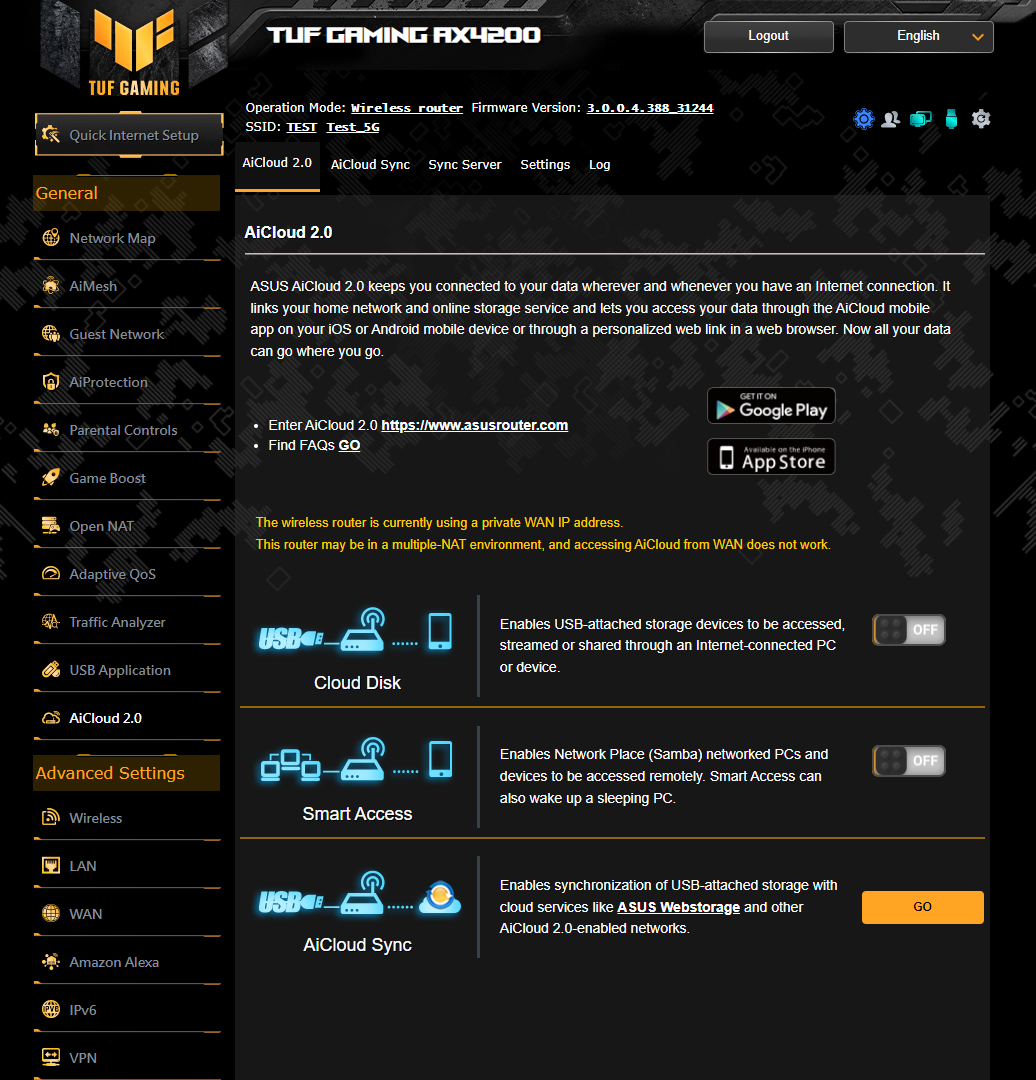Open the Wireless router operation mode link
Viewport: 1036px width, 1080px height.
point(406,108)
